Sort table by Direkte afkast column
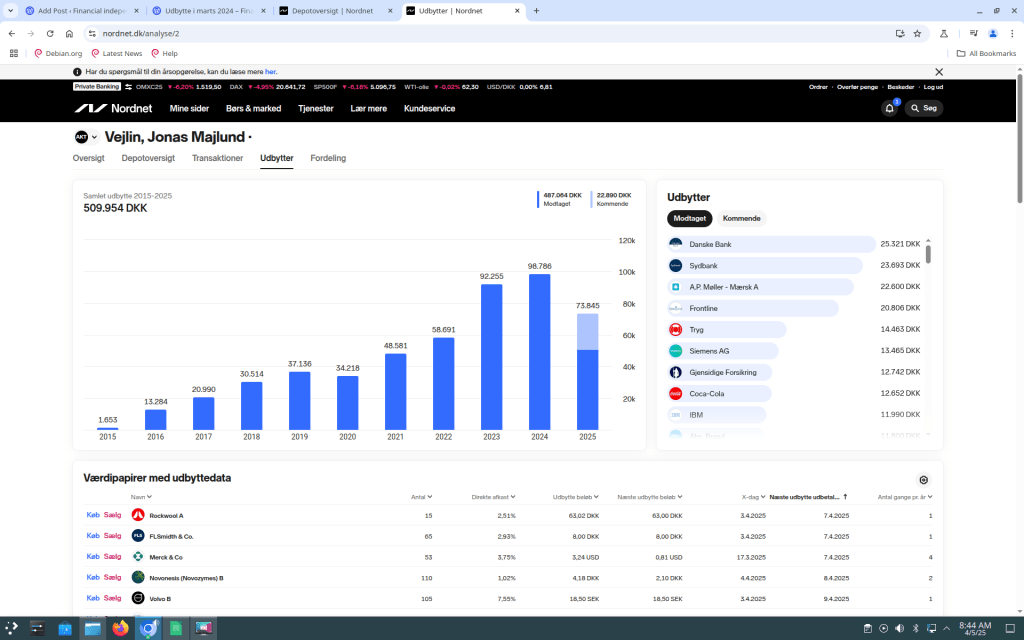1024x640 pixels. (x=494, y=496)
